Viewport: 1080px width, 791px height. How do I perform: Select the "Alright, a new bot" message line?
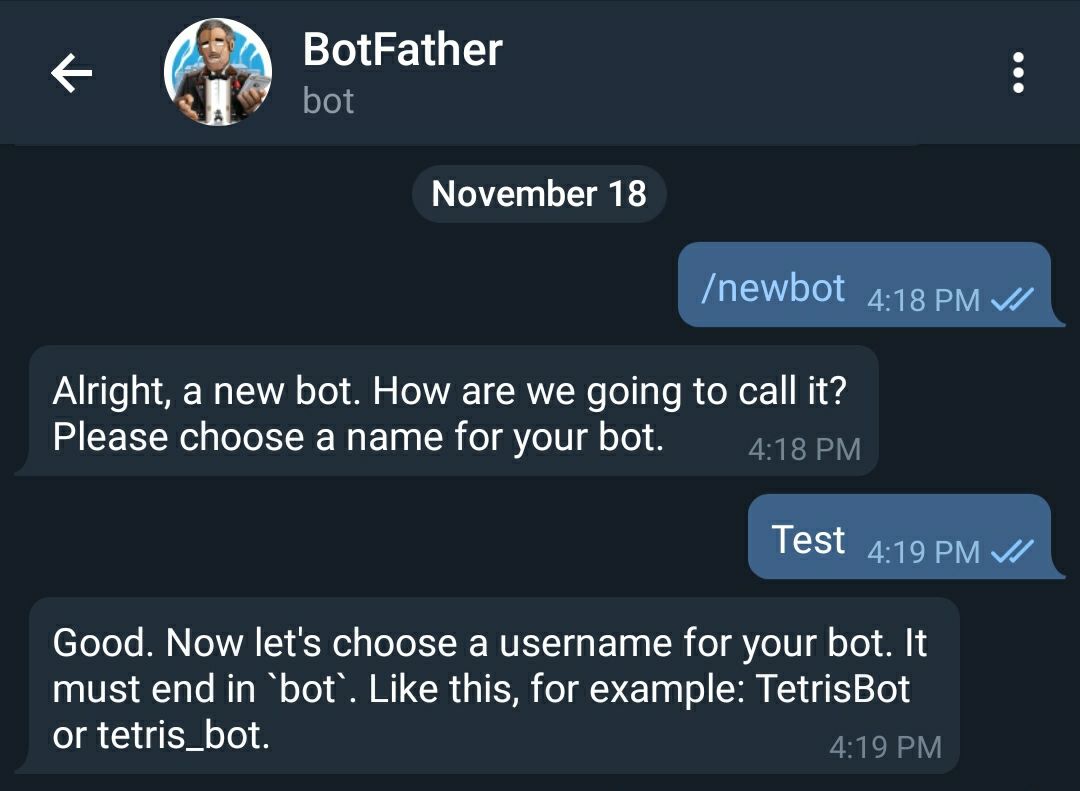pos(449,390)
